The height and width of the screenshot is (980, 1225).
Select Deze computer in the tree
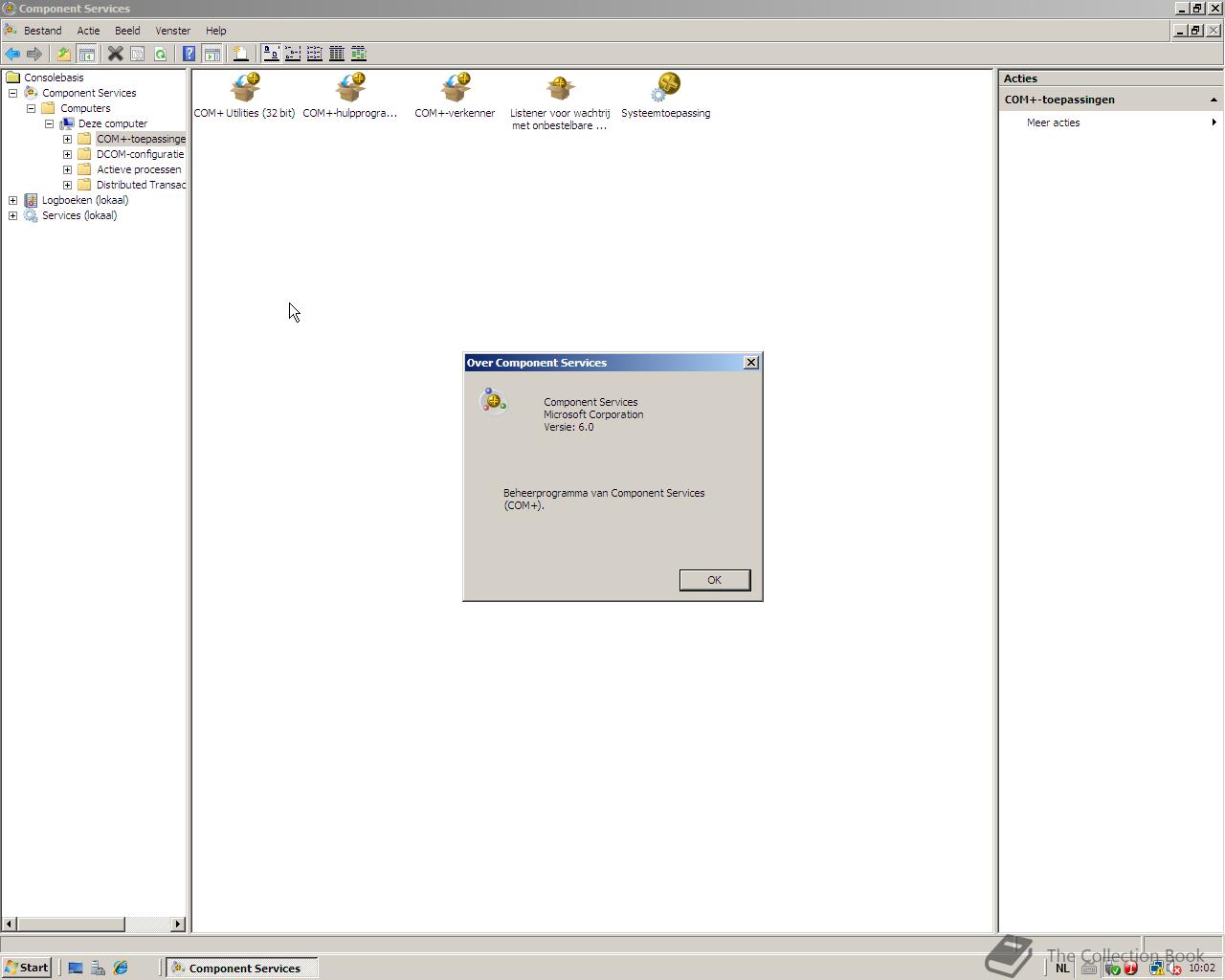coord(113,123)
